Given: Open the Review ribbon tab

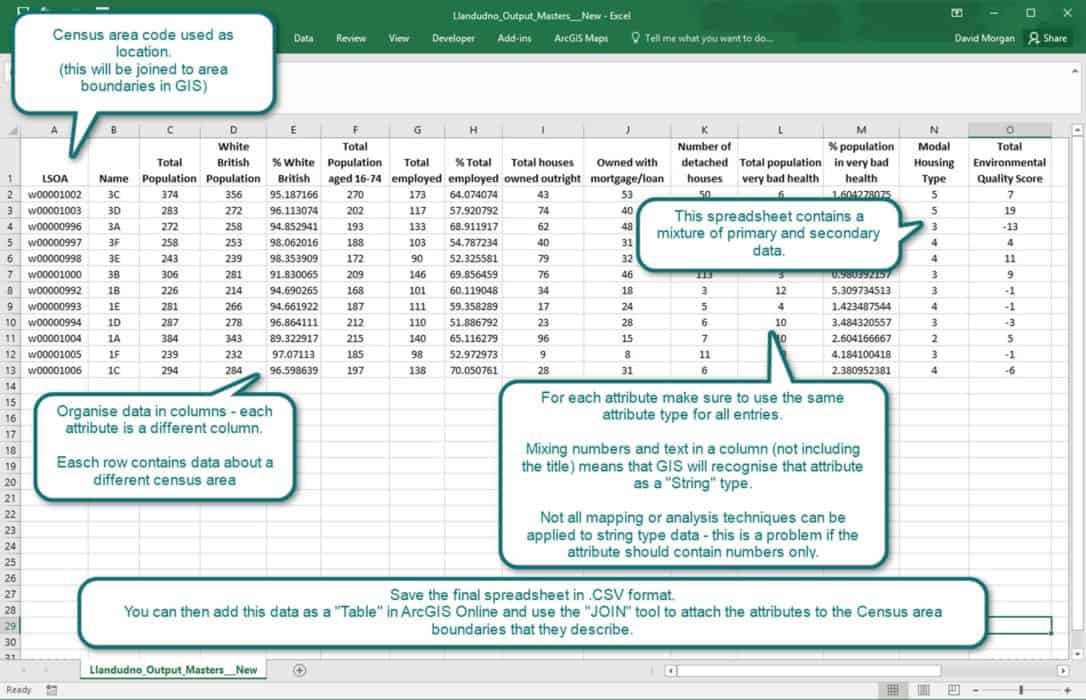Looking at the screenshot, I should [351, 38].
